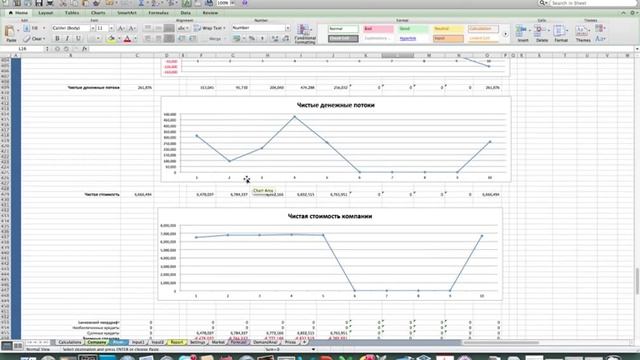Apply the Normal cell style

point(343,29)
